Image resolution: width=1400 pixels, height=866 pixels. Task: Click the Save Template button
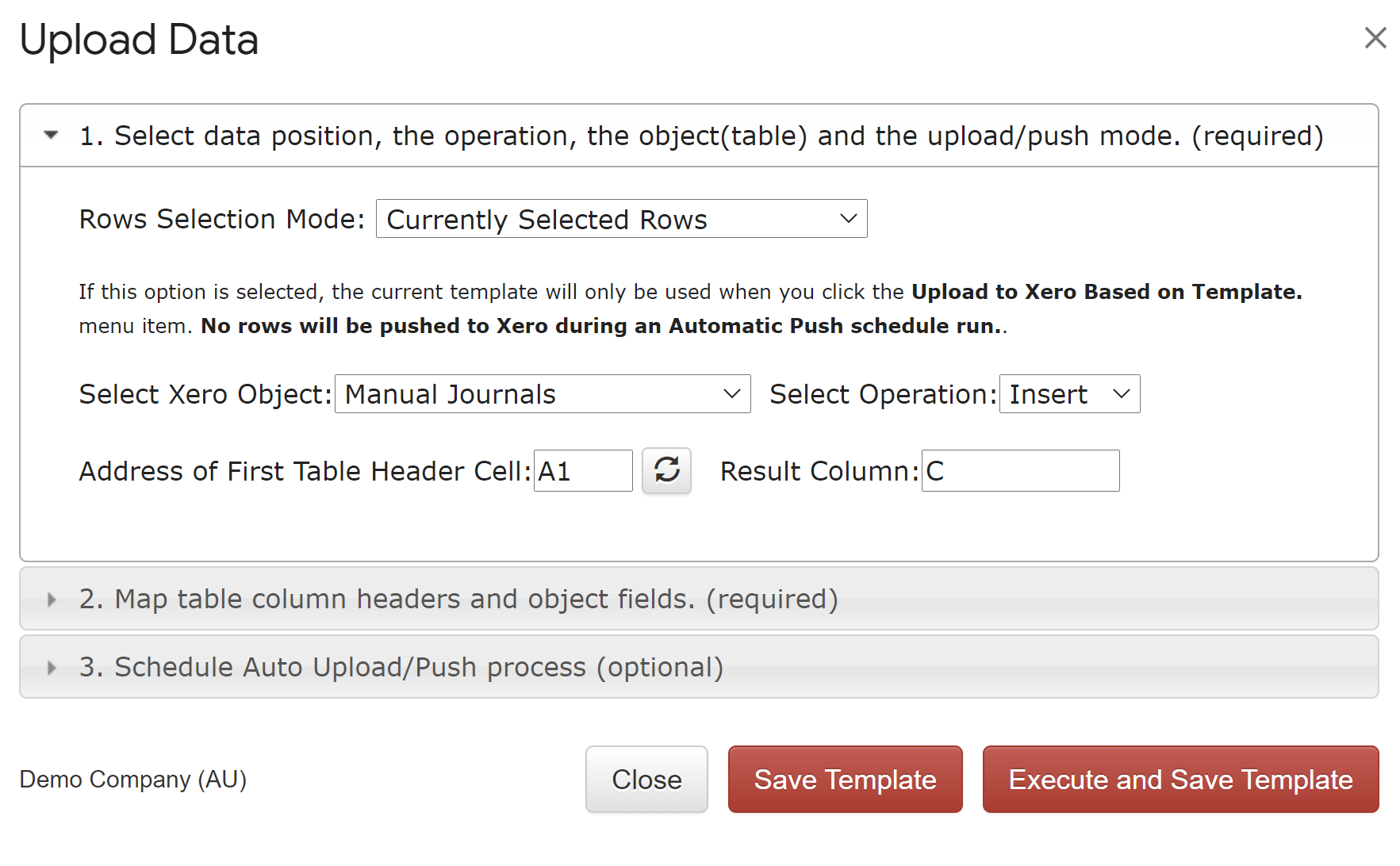click(845, 780)
